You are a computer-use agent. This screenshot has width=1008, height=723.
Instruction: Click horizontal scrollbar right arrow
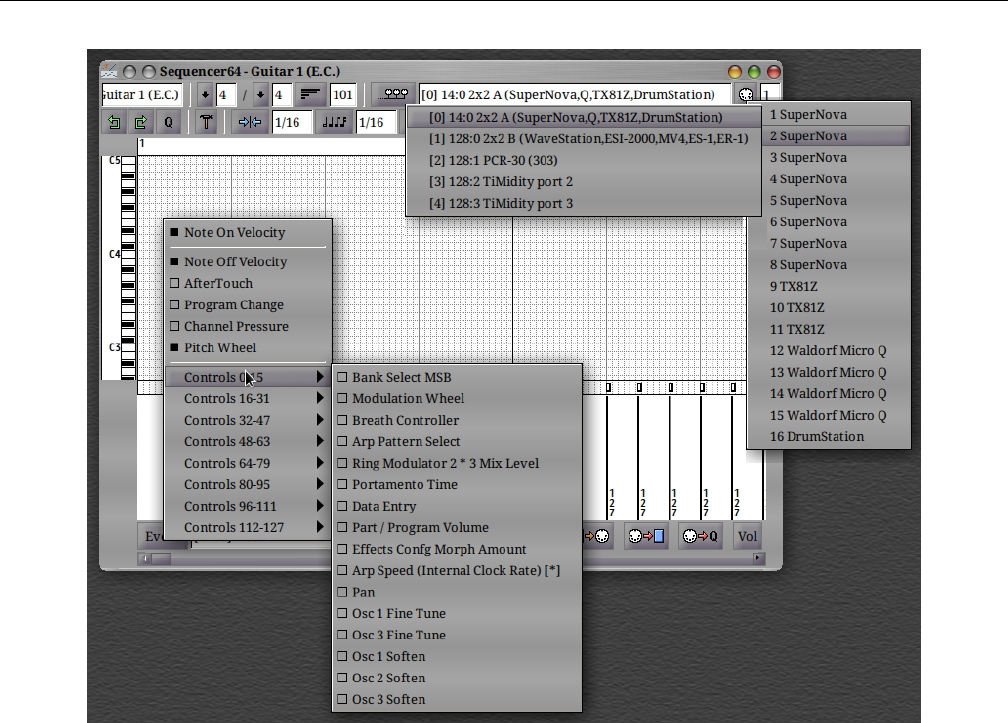tap(759, 558)
